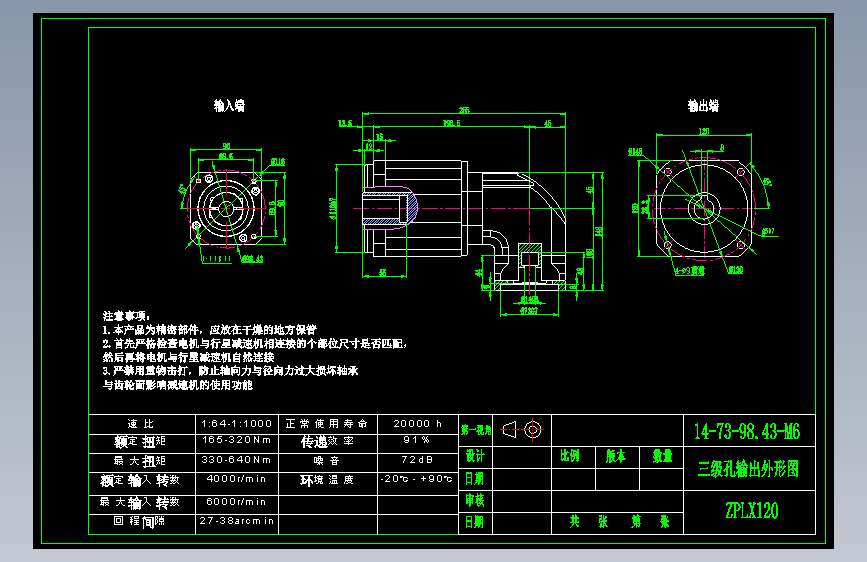Viewport: 867px width, 562px height.
Task: Click the 传递效率 label cell
Action: click(x=327, y=442)
